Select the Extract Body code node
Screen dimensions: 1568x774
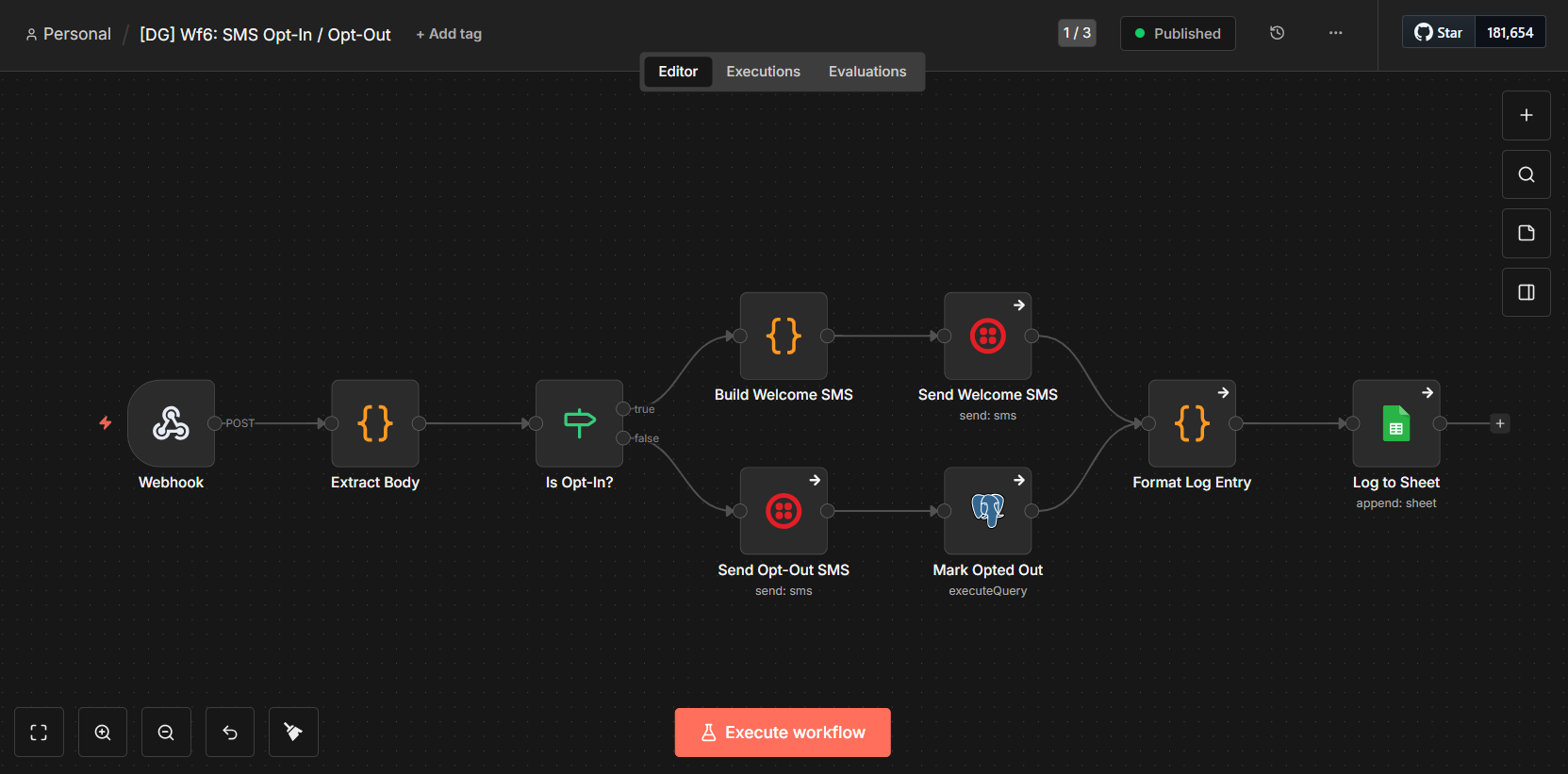(374, 423)
